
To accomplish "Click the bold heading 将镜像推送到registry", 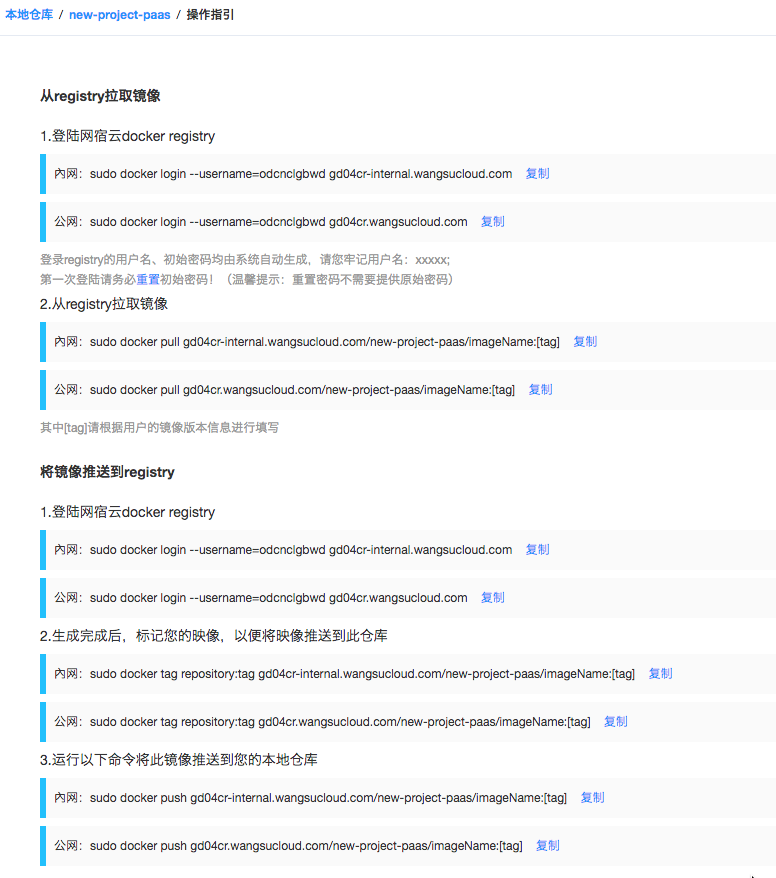I will point(107,472).
